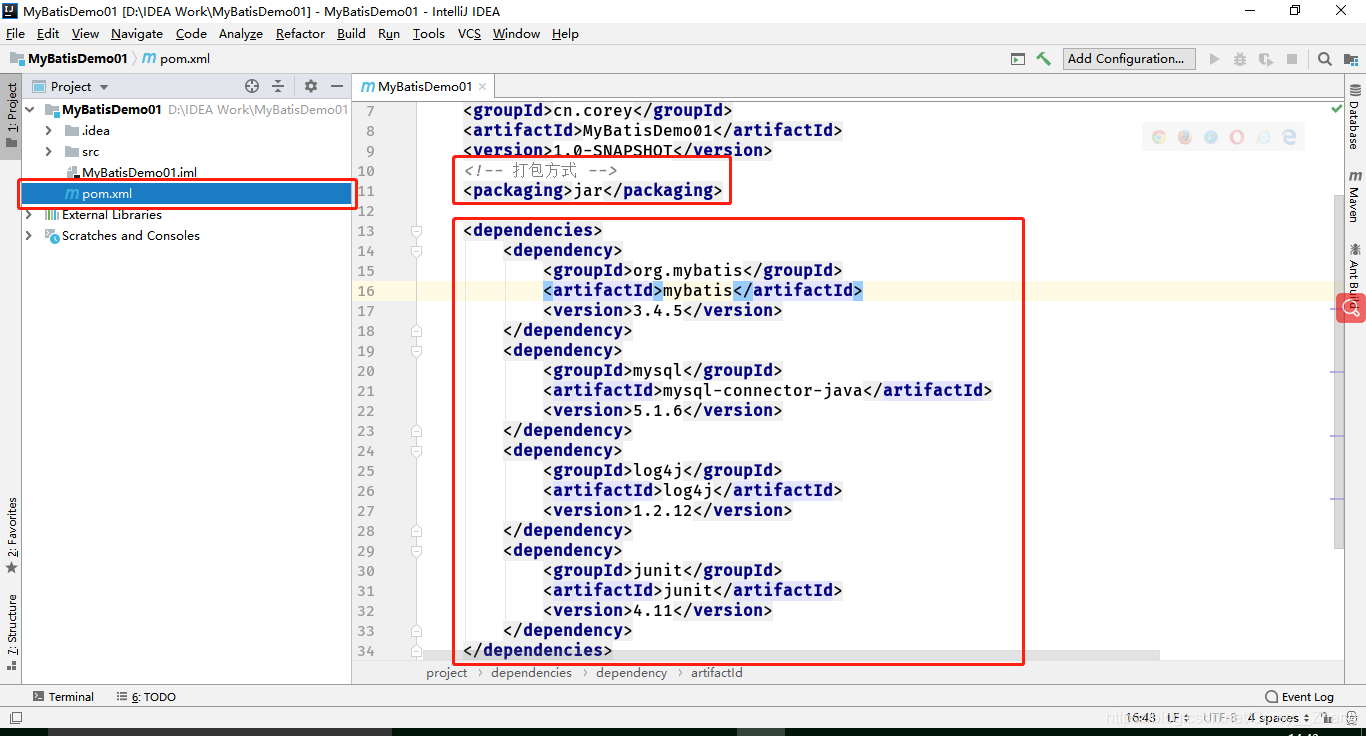Open run anything terminal icon in toolbar
The image size is (1366, 736).
coord(1018,59)
